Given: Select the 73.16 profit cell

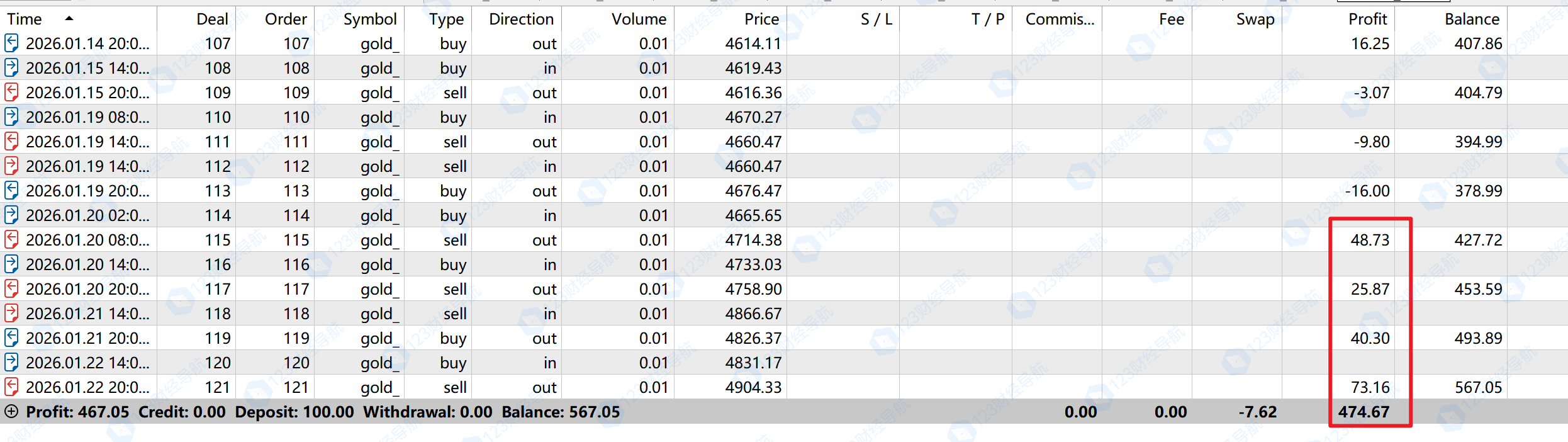Looking at the screenshot, I should pyautogui.click(x=1370, y=387).
